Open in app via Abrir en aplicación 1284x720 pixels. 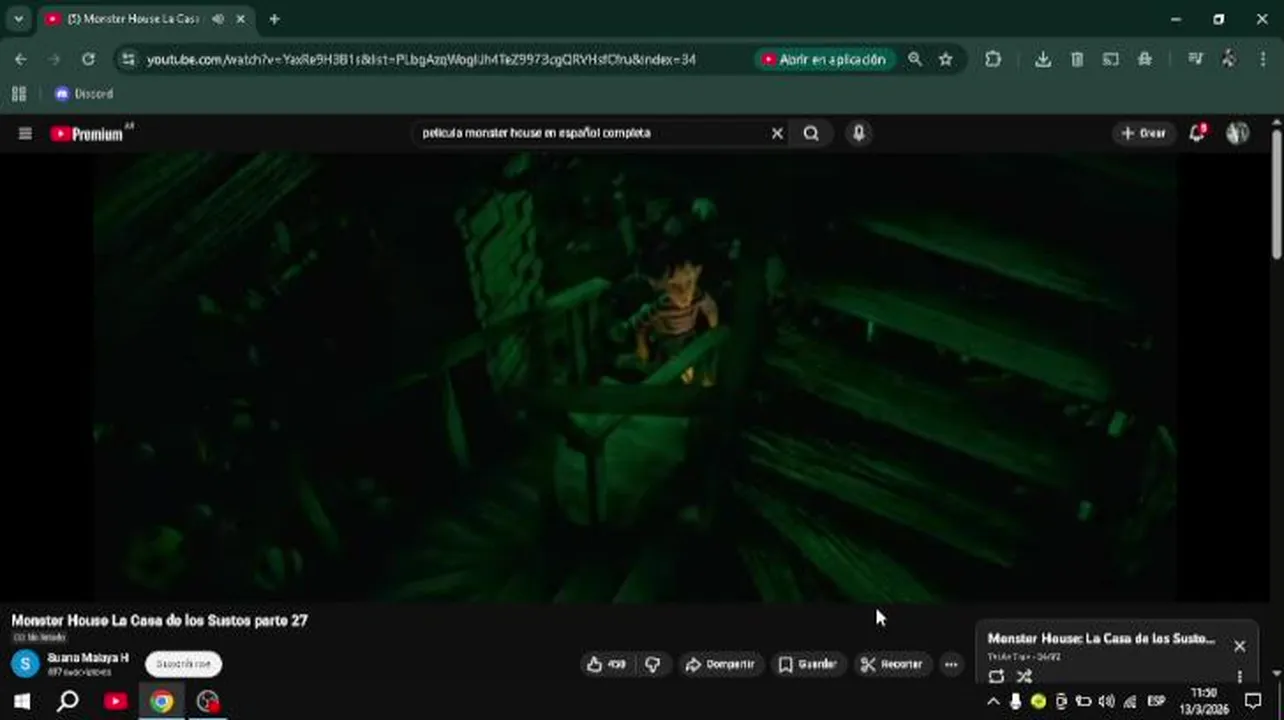point(824,60)
